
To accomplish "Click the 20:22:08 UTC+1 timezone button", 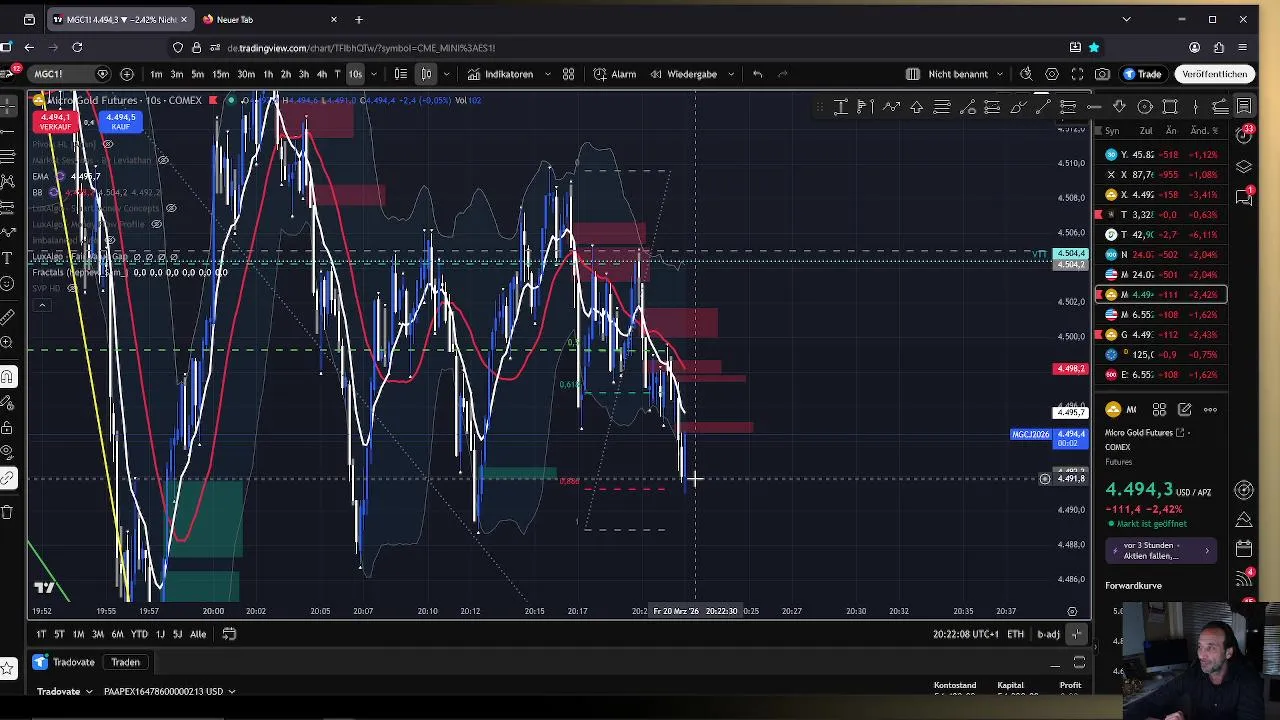I will 965,634.
